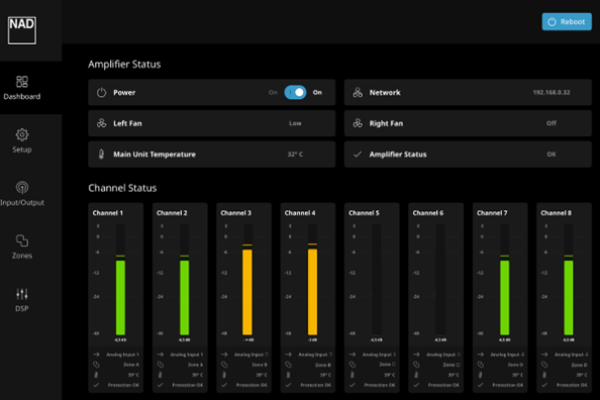
Task: Open the Zones page
Action: pos(22,246)
